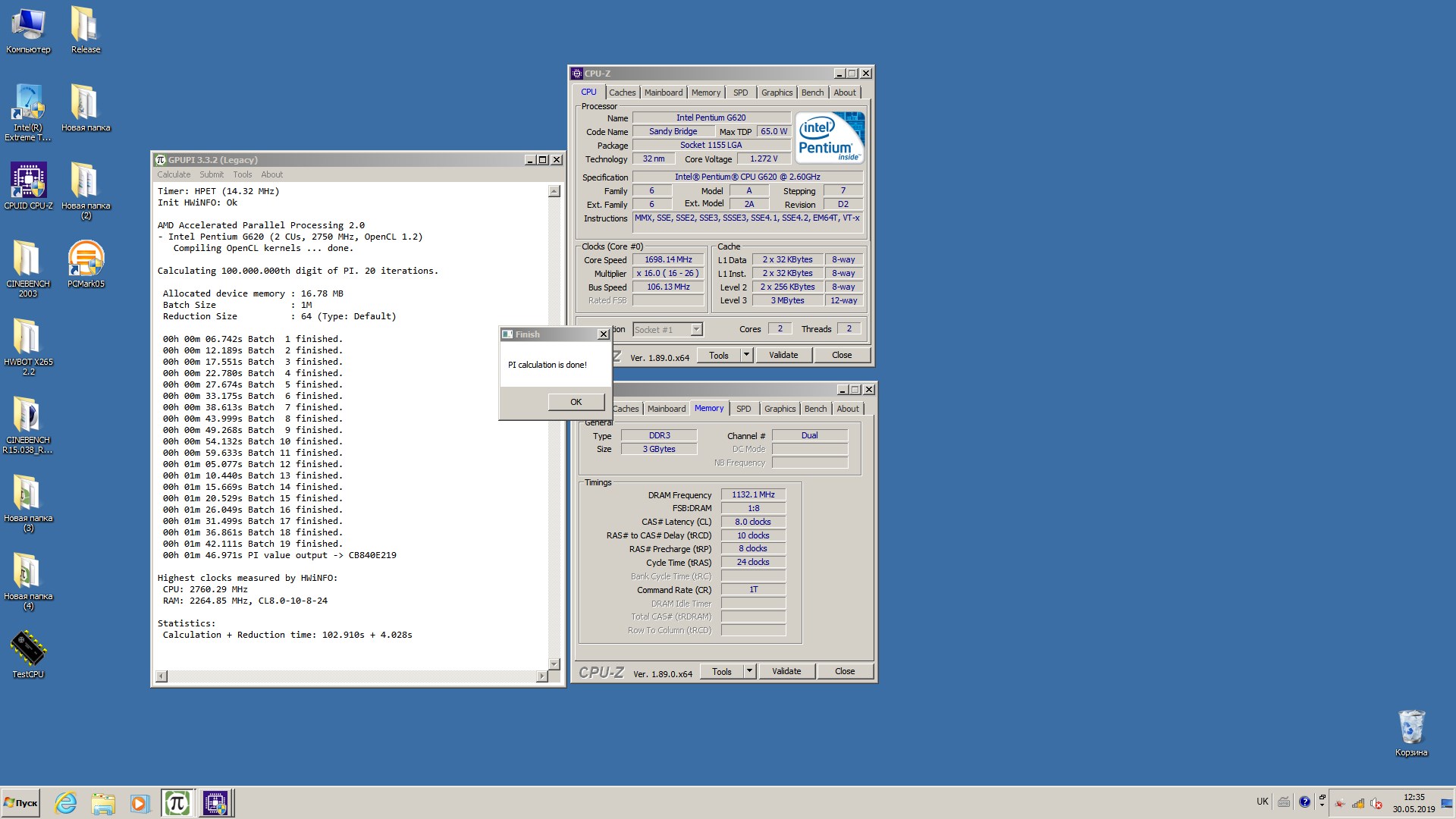Image resolution: width=1456 pixels, height=819 pixels.
Task: Click the muted volume tray icon
Action: point(1376,803)
